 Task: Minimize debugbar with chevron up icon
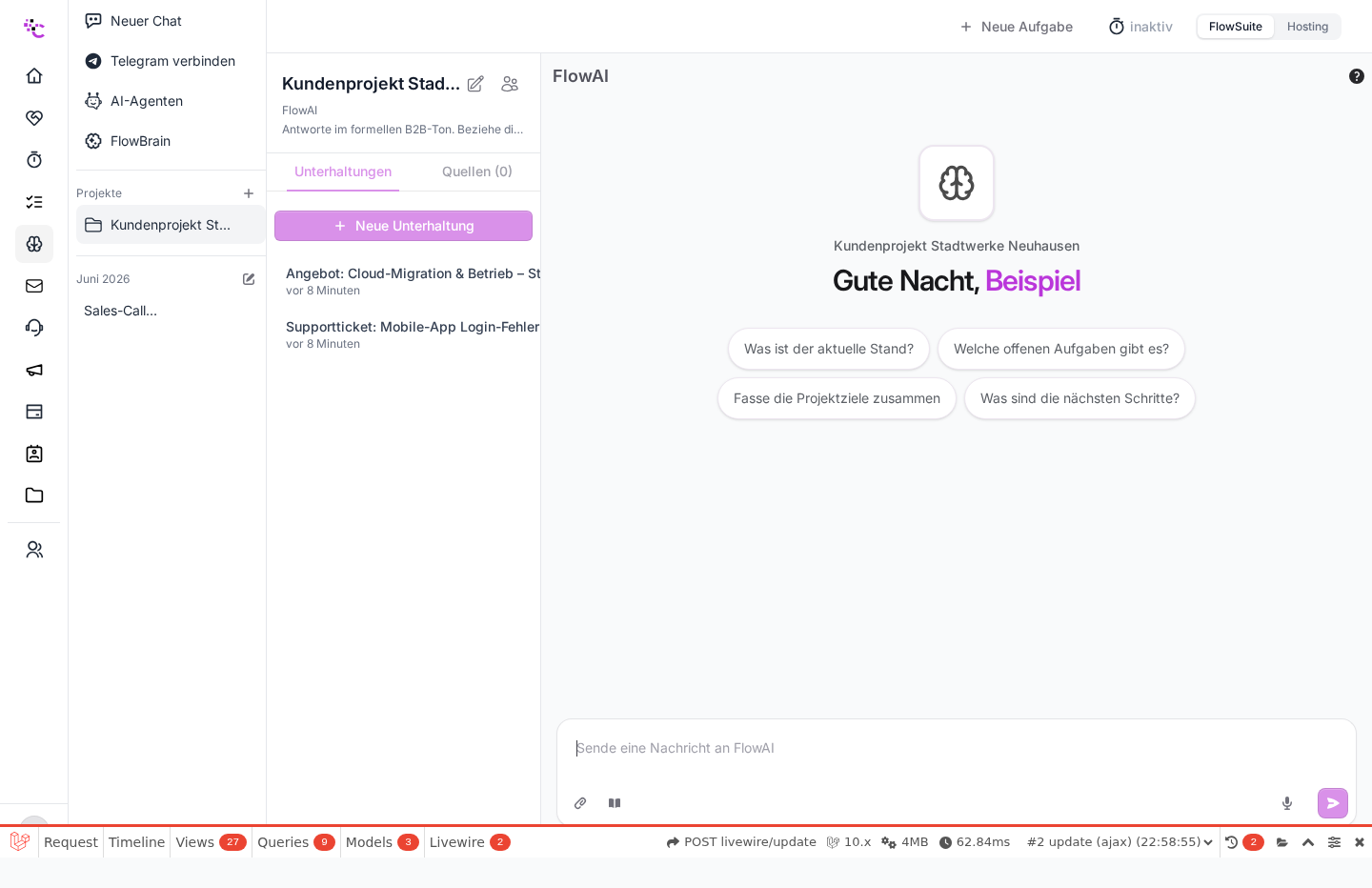[1308, 842]
